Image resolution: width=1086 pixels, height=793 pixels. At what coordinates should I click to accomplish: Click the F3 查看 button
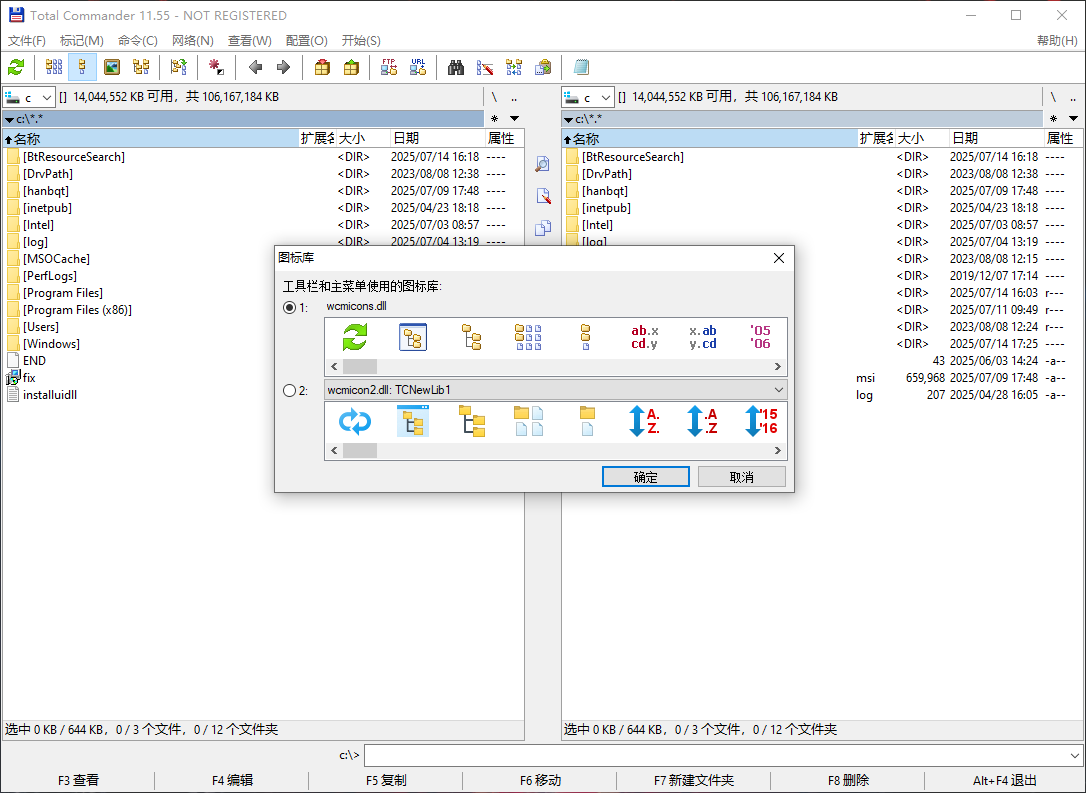click(x=78, y=781)
